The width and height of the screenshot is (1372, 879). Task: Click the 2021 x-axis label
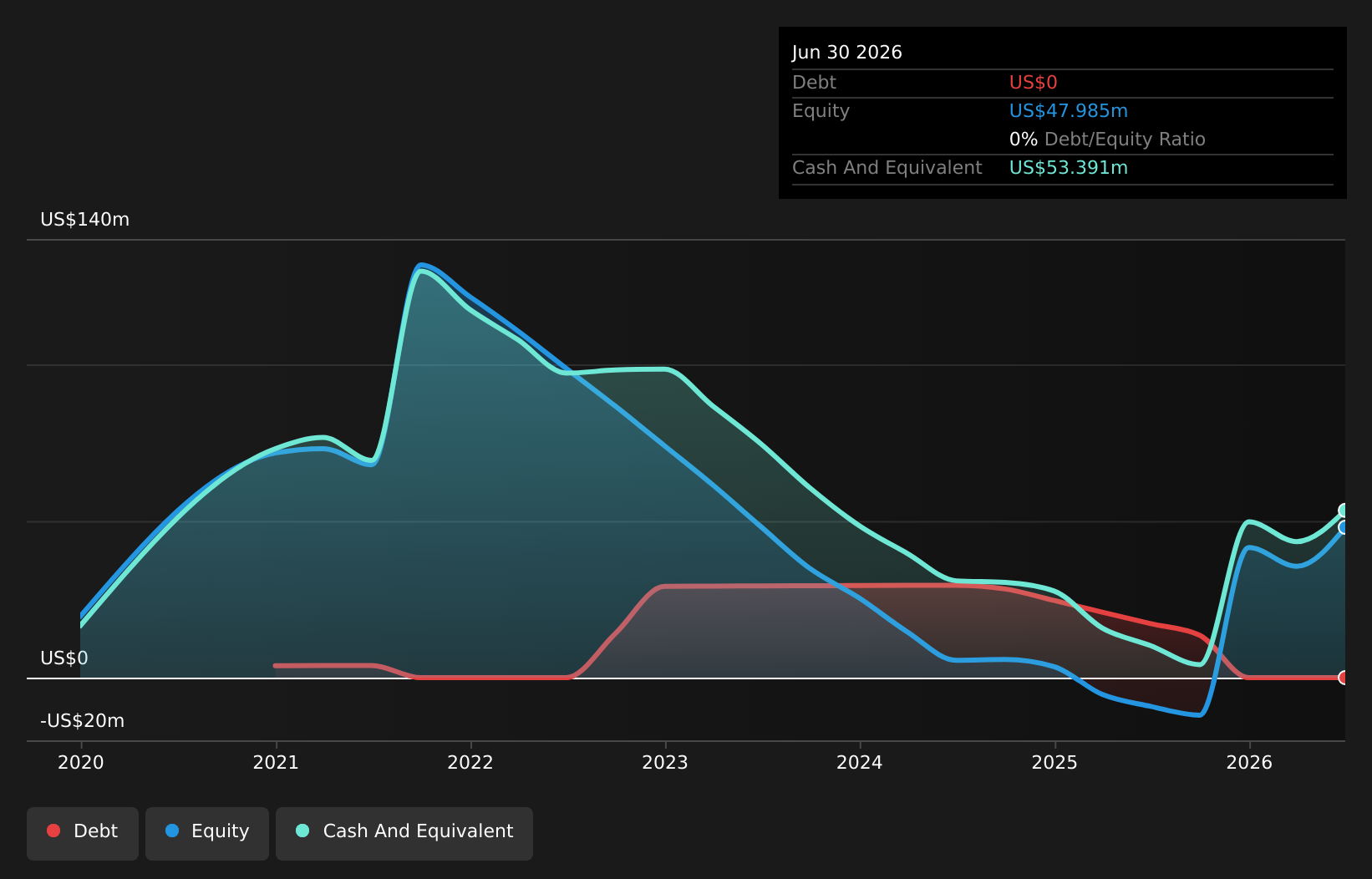276,762
